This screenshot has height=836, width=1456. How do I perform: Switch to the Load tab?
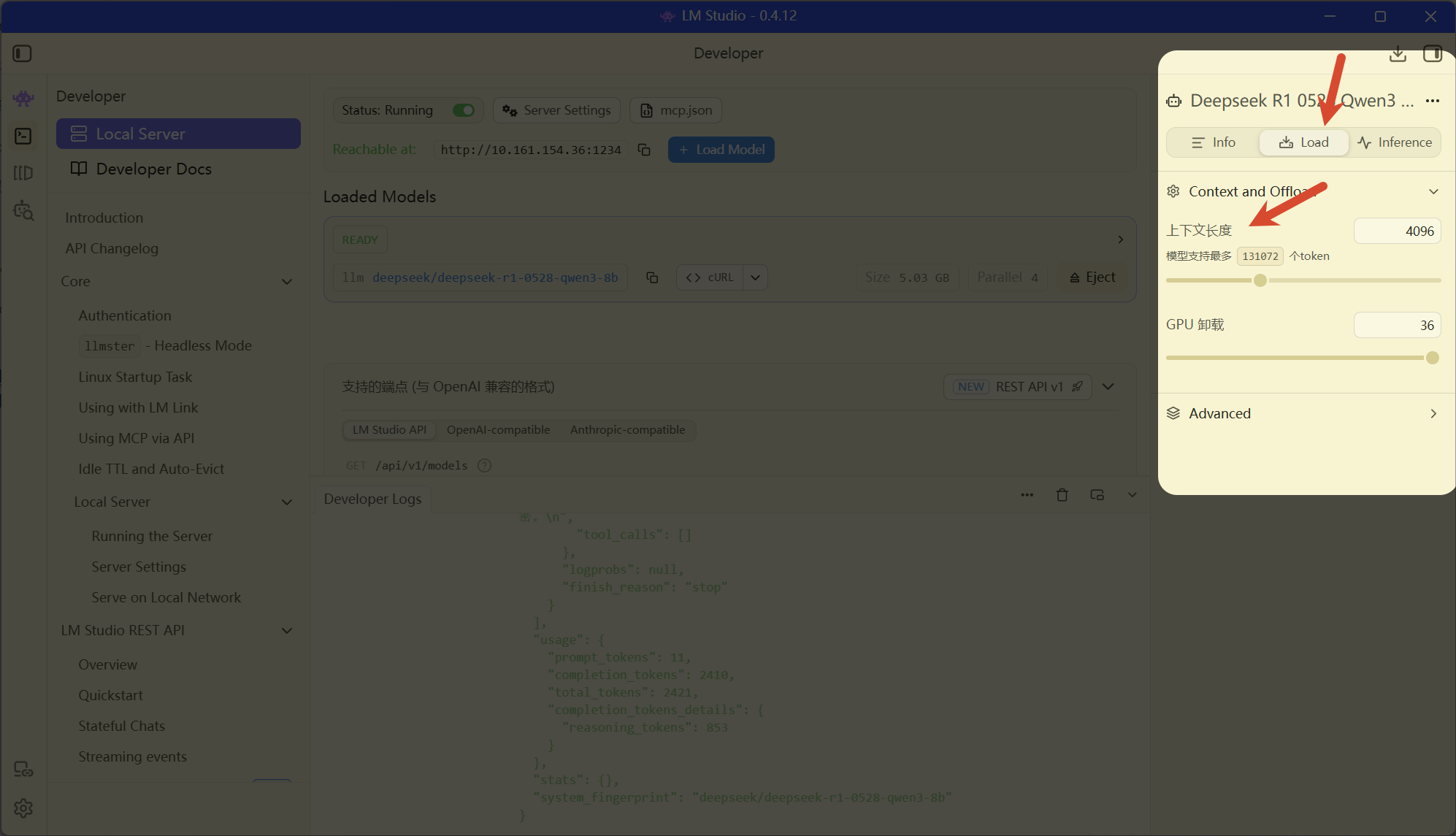tap(1304, 142)
